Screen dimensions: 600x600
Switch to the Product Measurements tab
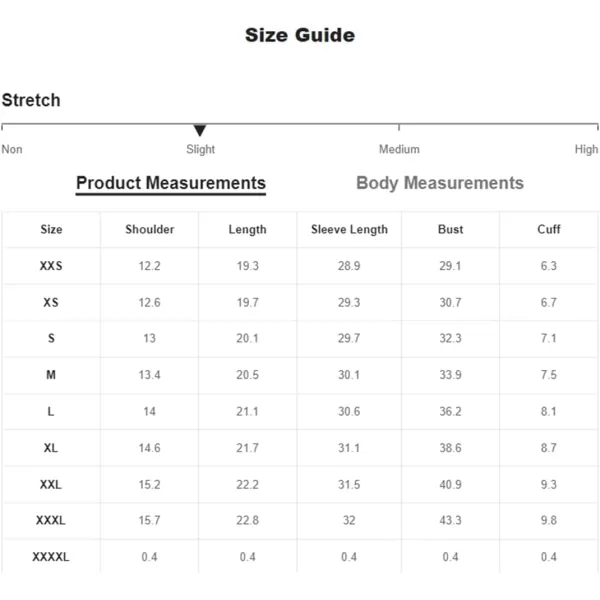[x=171, y=183]
